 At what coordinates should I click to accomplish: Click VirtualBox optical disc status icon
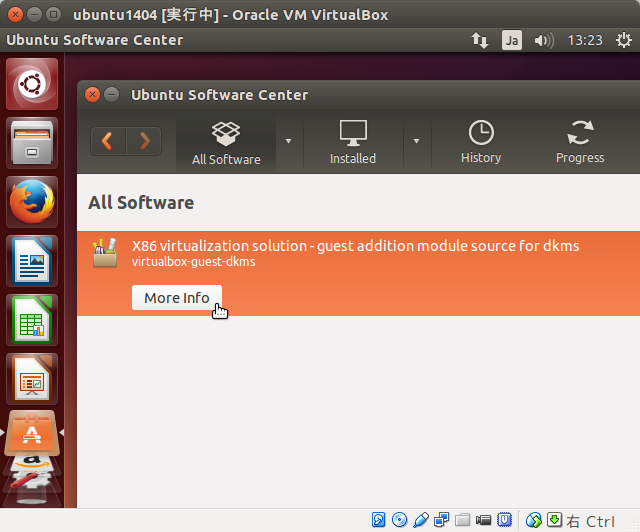pyautogui.click(x=399, y=520)
